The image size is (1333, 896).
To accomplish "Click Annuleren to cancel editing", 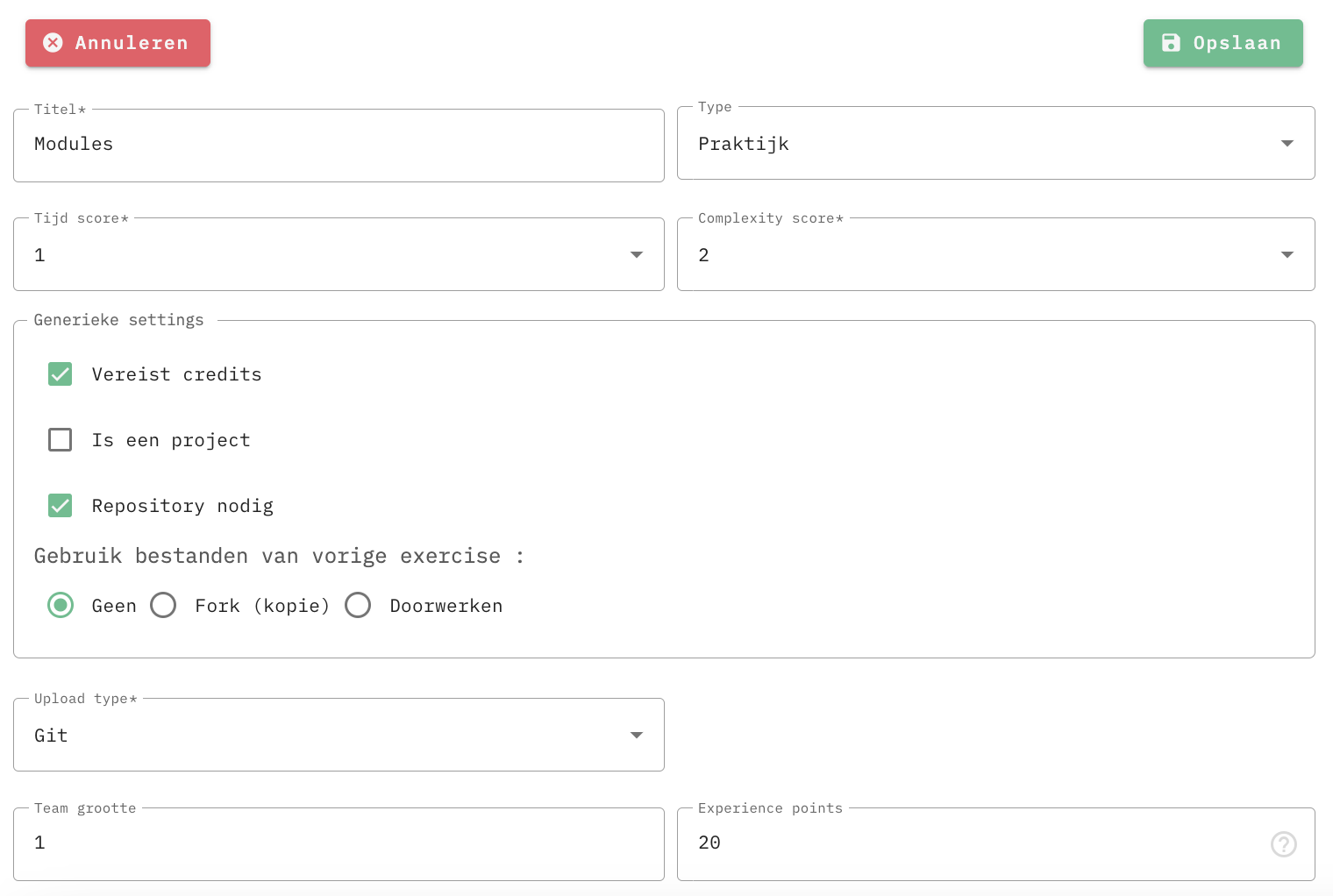I will 118,43.
